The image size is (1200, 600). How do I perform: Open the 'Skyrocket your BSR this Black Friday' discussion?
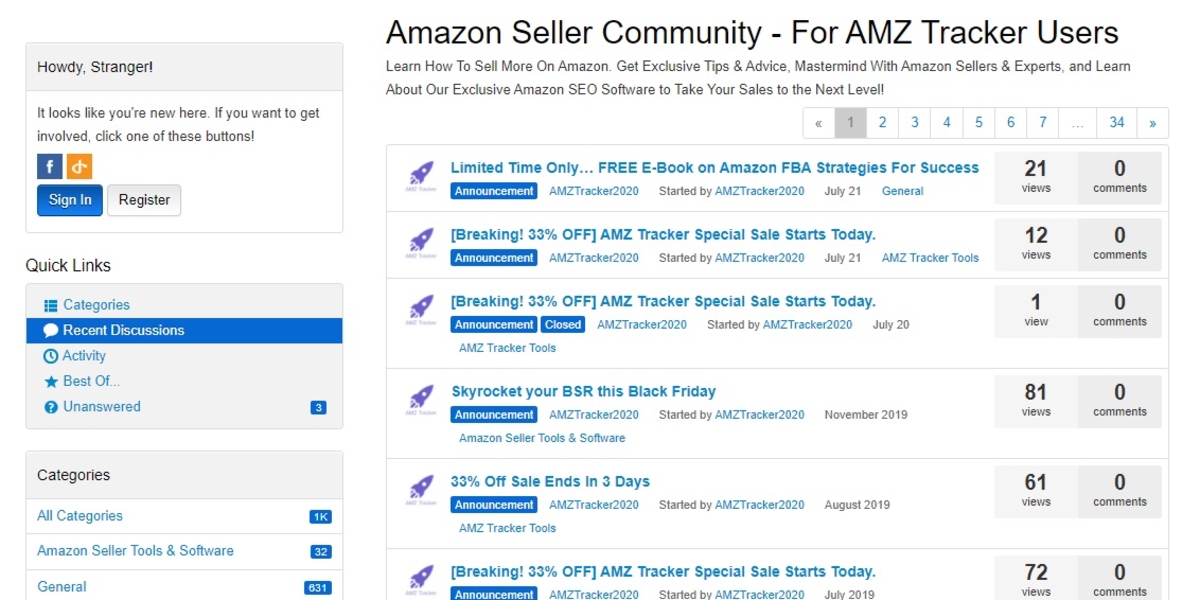click(583, 392)
